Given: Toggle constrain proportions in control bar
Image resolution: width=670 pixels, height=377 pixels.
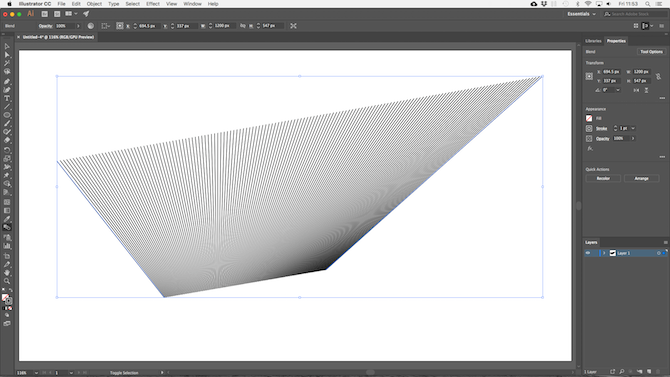Looking at the screenshot, I should 243,26.
